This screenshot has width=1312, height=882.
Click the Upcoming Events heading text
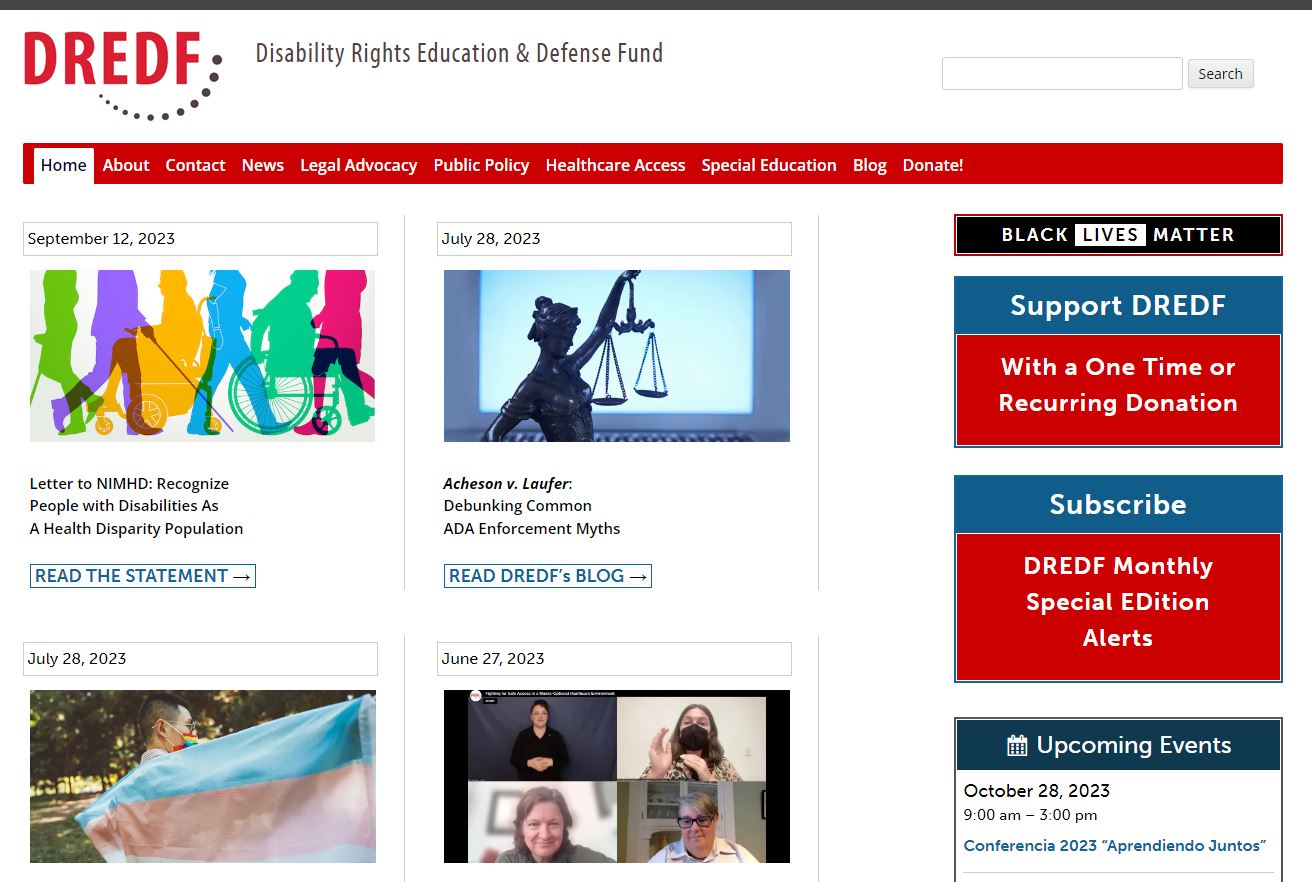coord(1134,745)
